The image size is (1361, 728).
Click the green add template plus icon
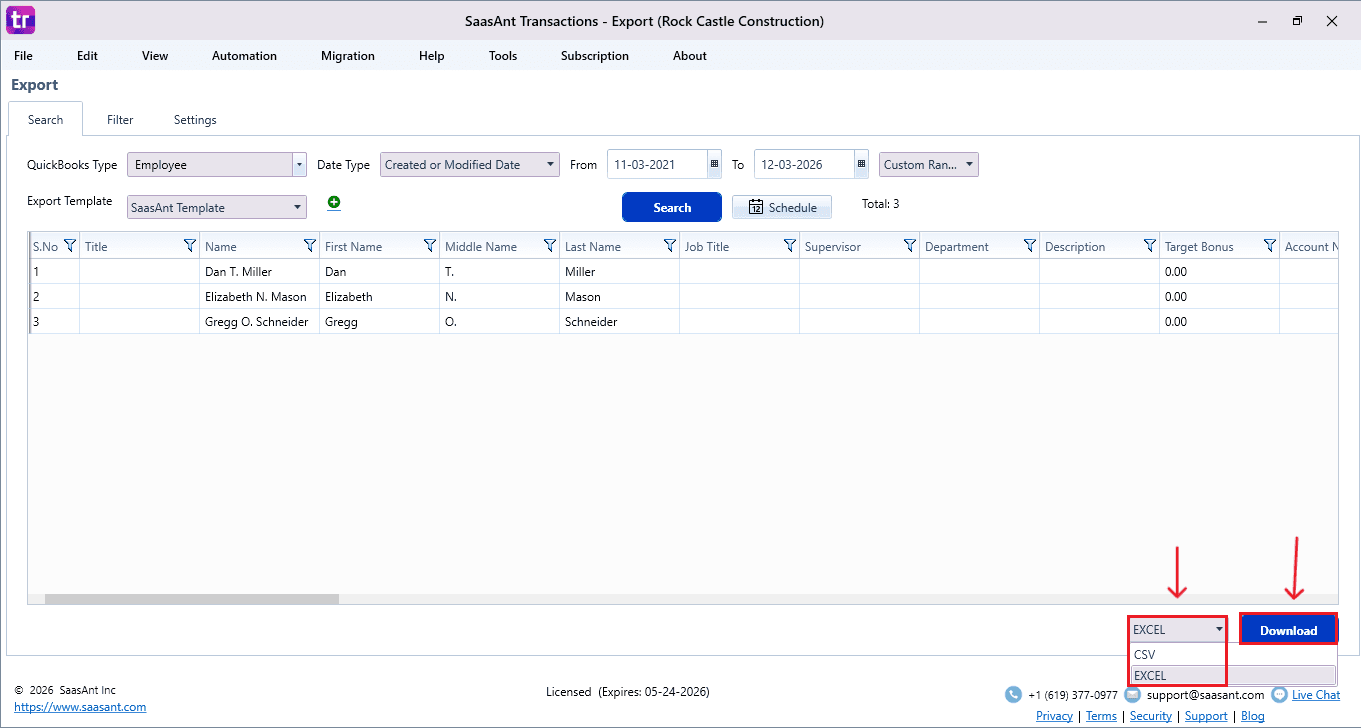coord(334,203)
